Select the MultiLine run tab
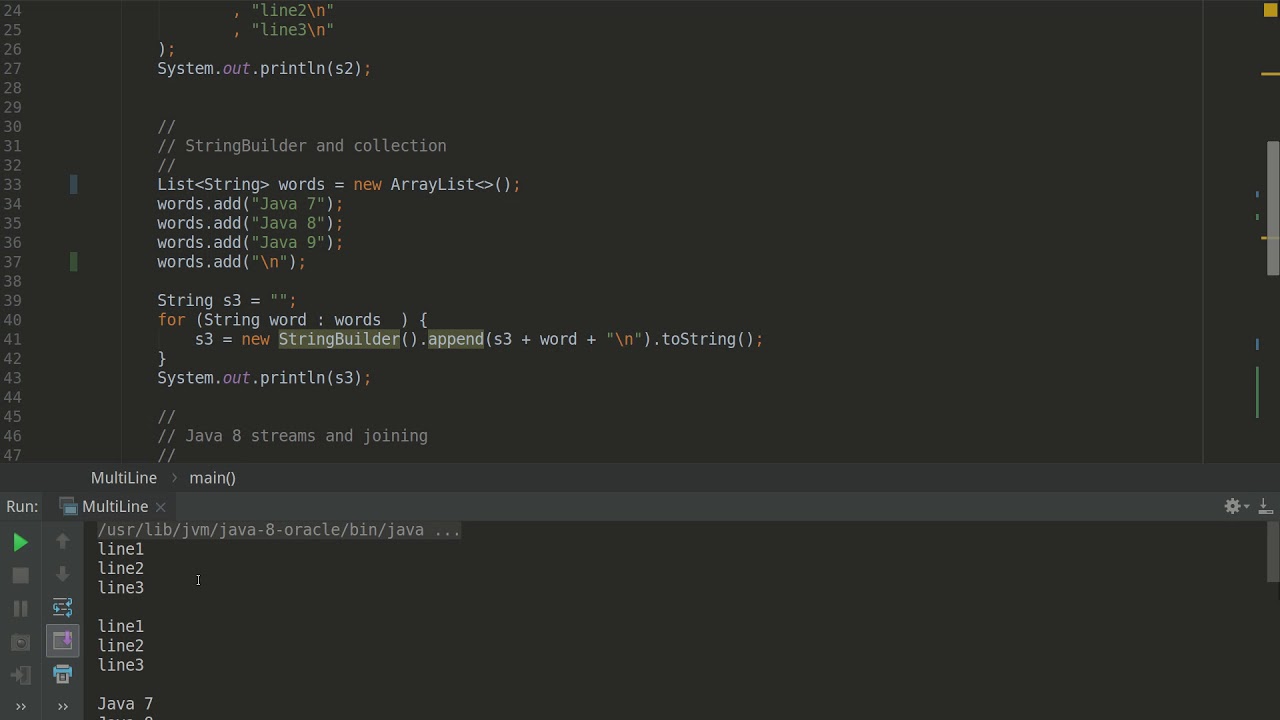The width and height of the screenshot is (1280, 720). [x=104, y=506]
